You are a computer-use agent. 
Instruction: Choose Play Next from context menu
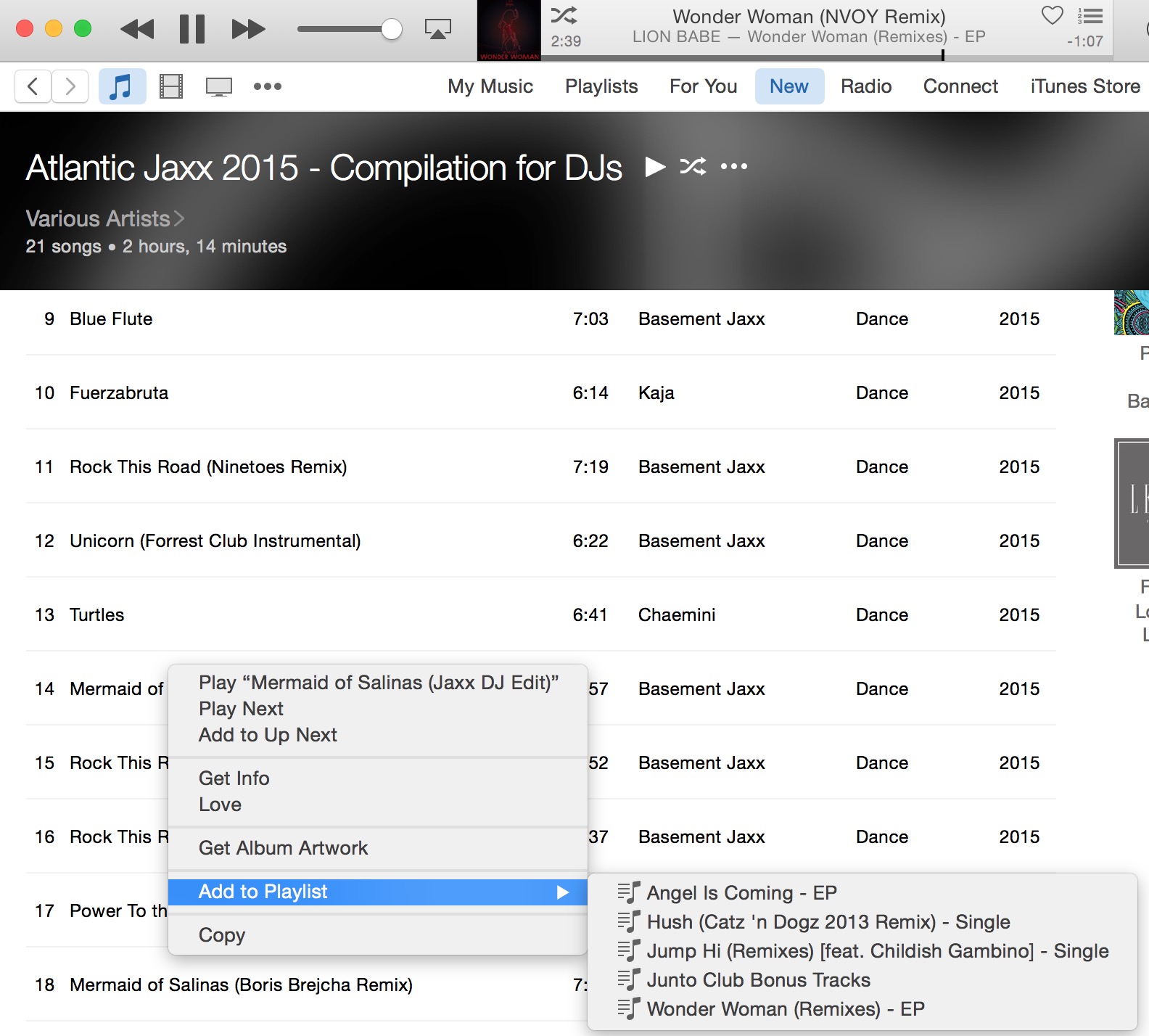click(378, 709)
